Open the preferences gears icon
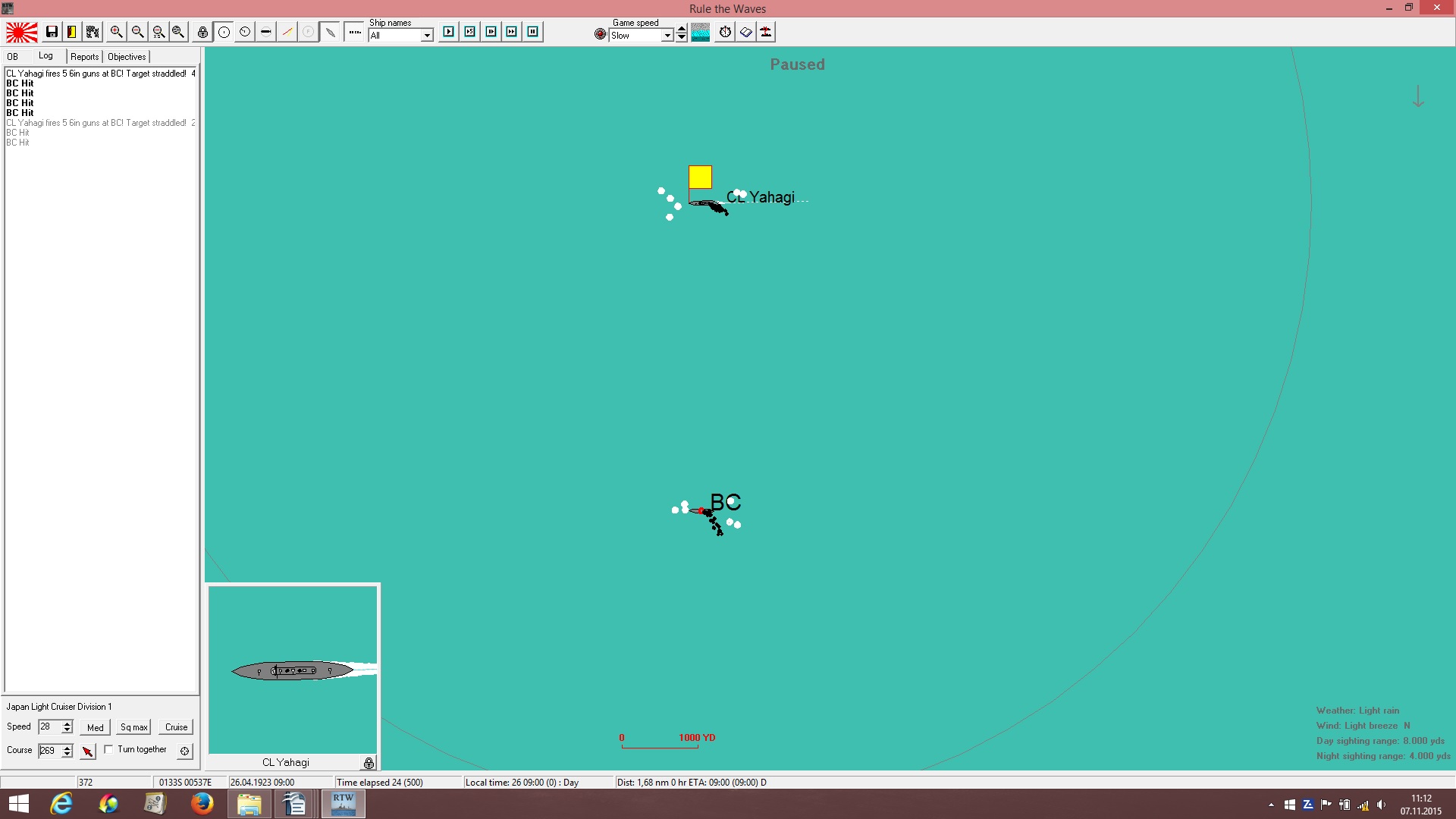Screen dimensions: 1456x819 (x=93, y=32)
